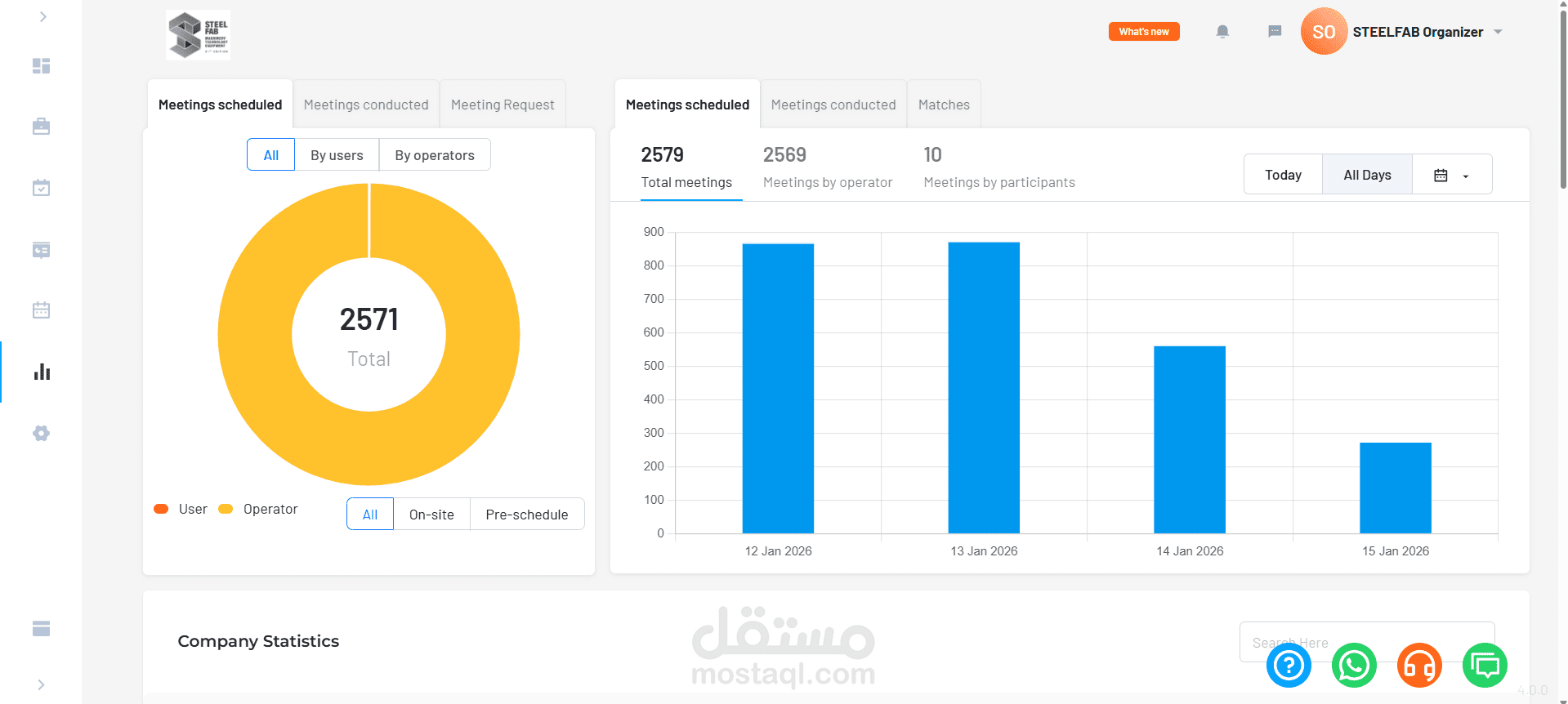Click the 13 Jan 2026 bar
This screenshot has height=704, width=1568.
[984, 388]
